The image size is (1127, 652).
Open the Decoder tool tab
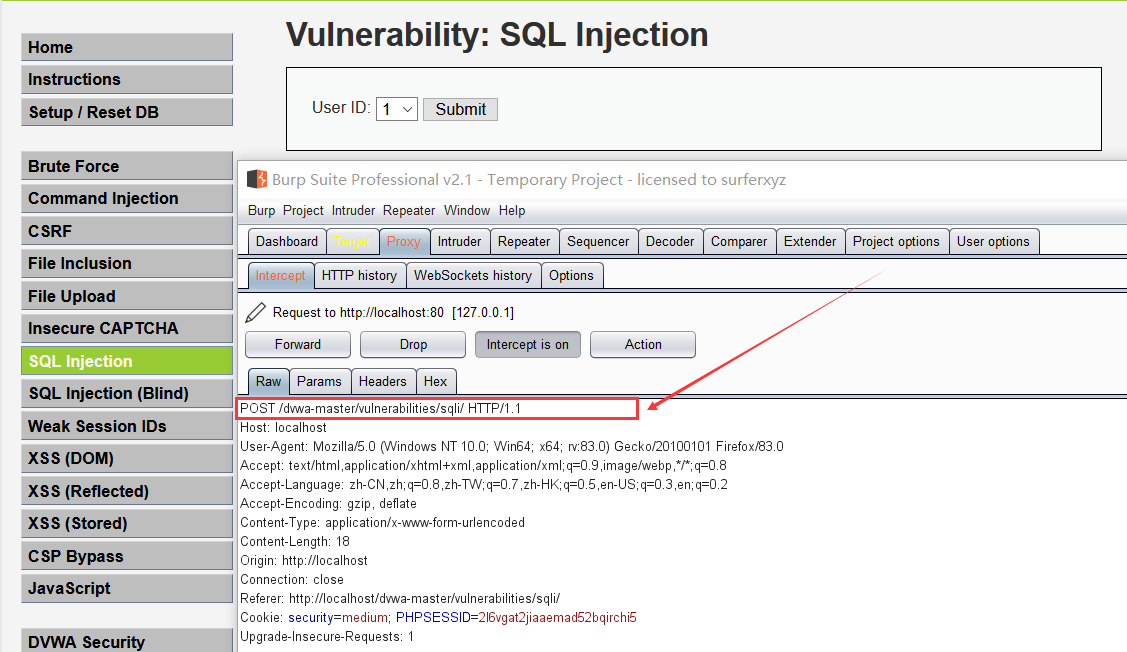pos(670,241)
